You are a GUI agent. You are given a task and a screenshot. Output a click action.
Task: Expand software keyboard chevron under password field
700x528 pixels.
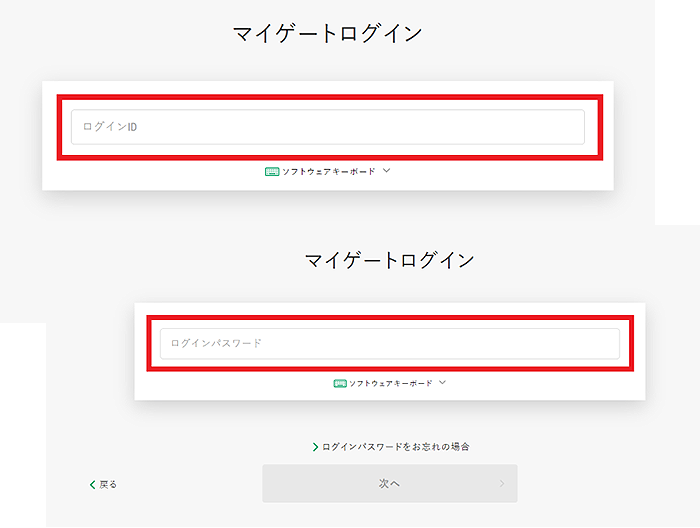click(x=442, y=382)
